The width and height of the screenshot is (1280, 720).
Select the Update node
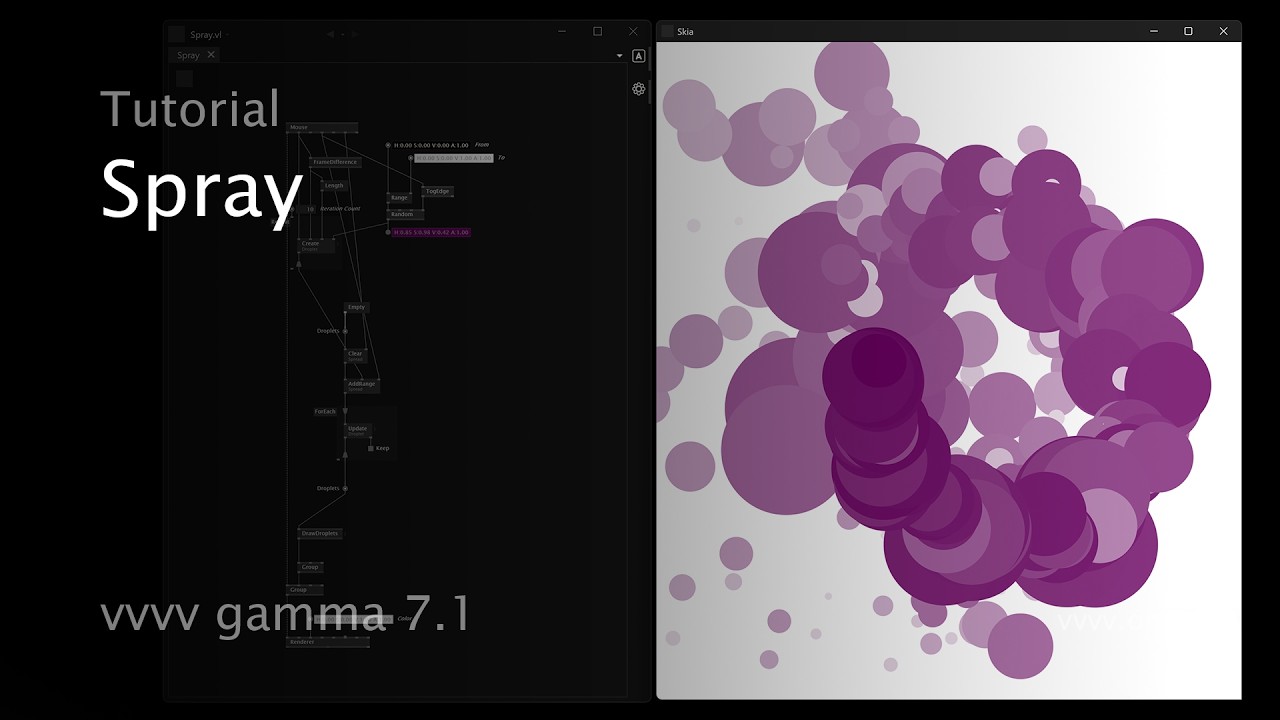358,430
